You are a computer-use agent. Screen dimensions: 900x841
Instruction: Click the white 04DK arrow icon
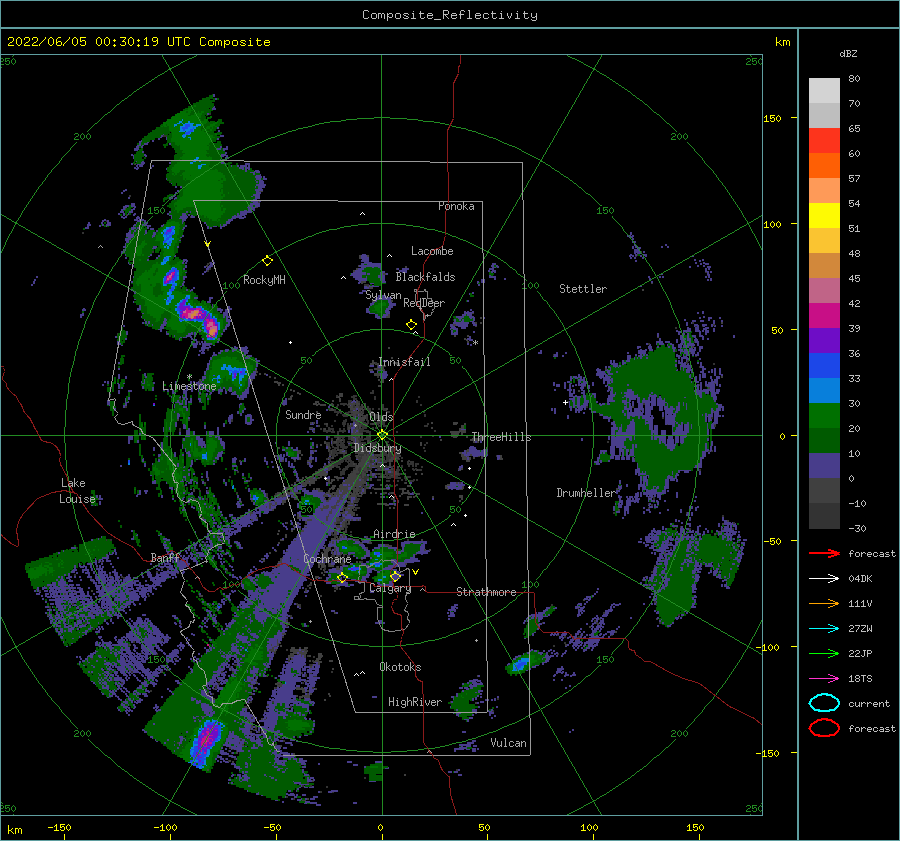coord(824,578)
